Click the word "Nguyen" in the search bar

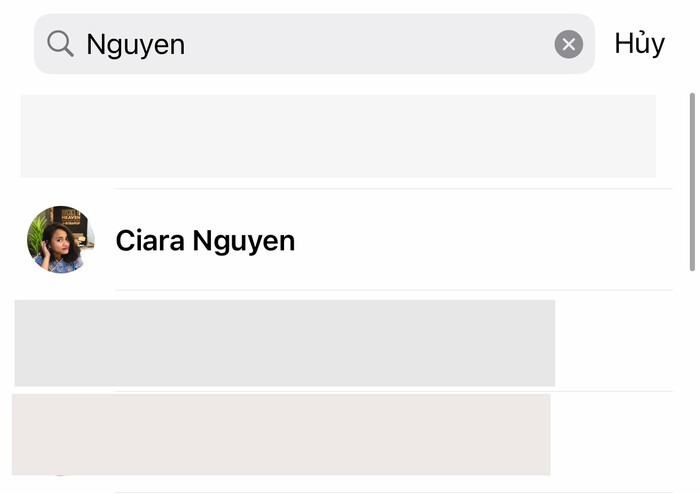[x=135, y=44]
